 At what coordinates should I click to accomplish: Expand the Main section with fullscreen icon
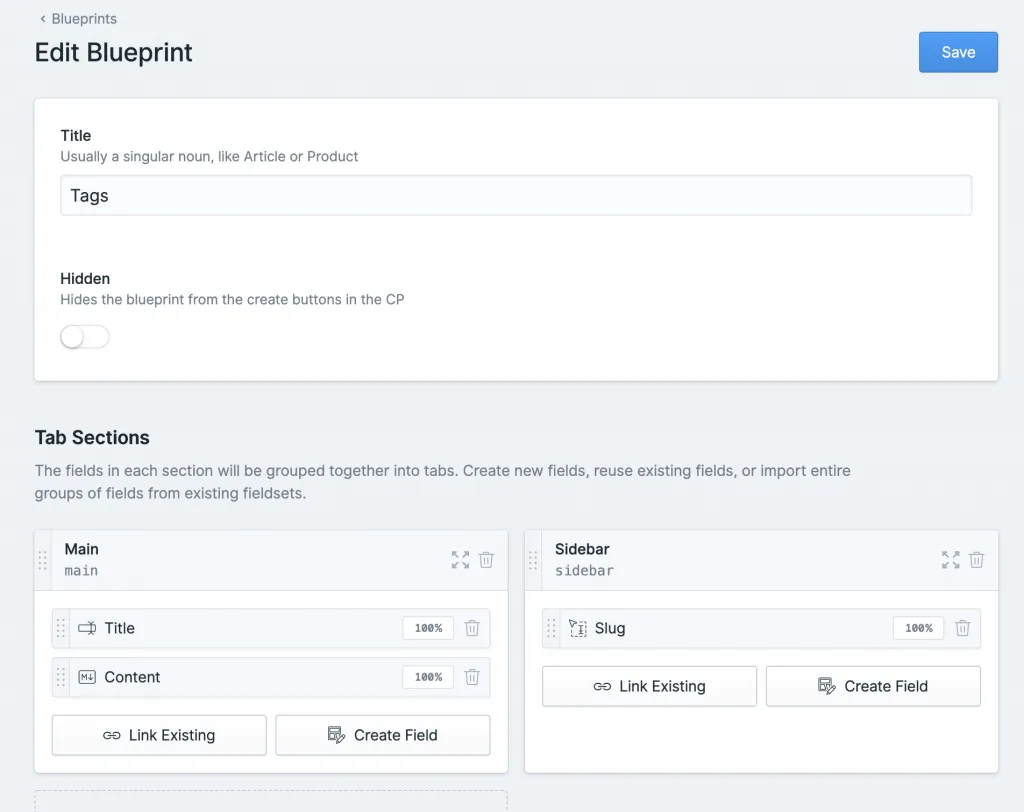tap(460, 560)
